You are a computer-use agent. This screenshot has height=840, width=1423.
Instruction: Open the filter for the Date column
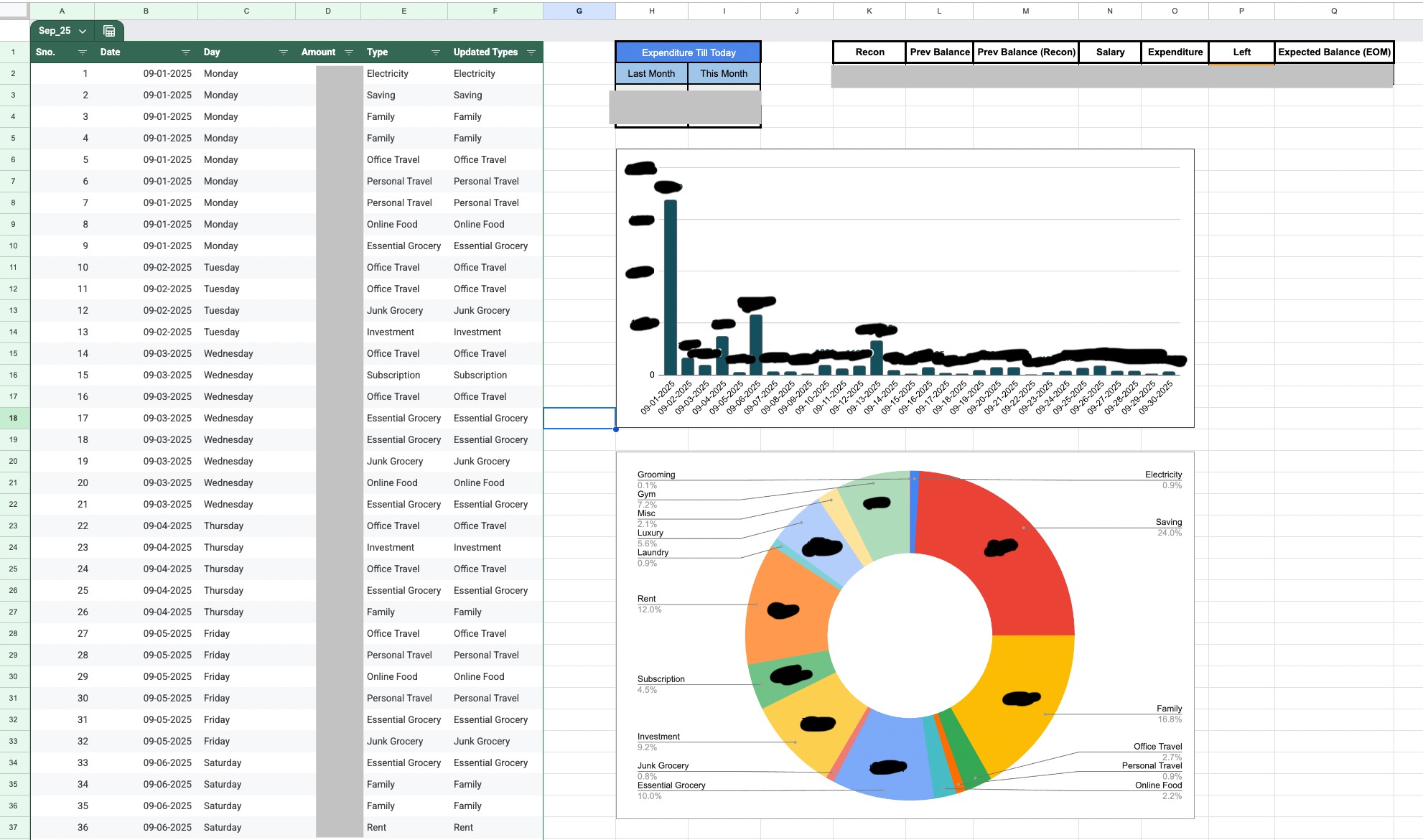click(186, 52)
